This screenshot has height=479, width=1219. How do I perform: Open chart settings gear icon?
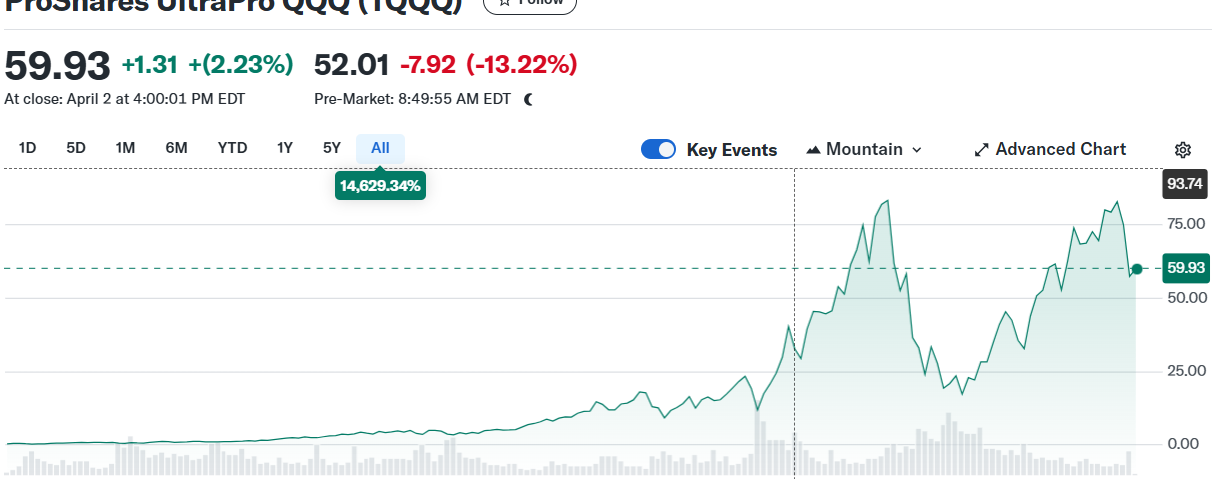[x=1182, y=150]
